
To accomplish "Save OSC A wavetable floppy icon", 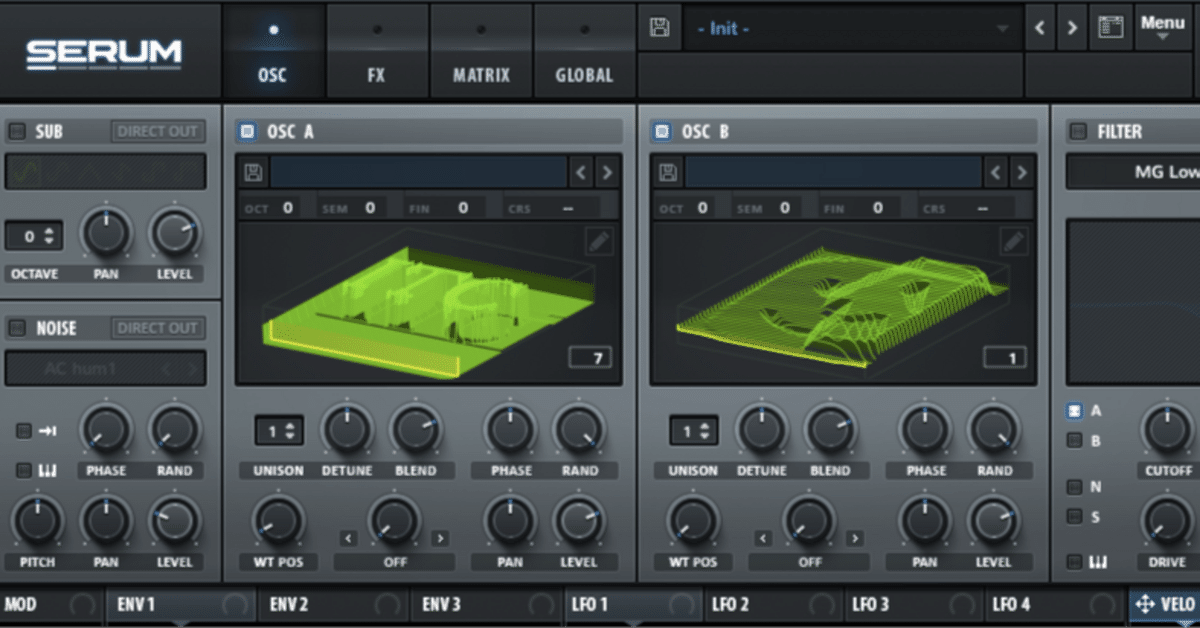I will pos(253,173).
